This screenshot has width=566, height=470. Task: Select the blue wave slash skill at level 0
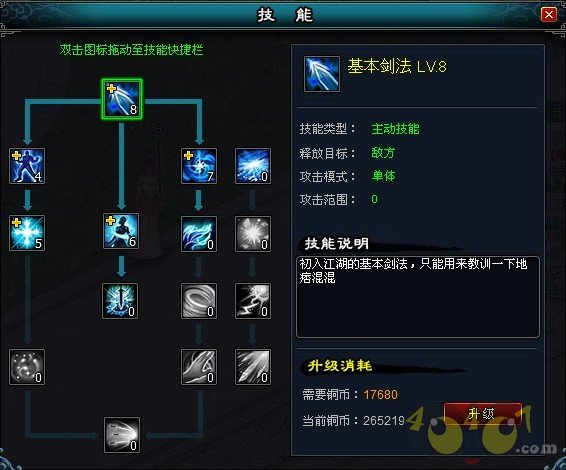(x=199, y=234)
